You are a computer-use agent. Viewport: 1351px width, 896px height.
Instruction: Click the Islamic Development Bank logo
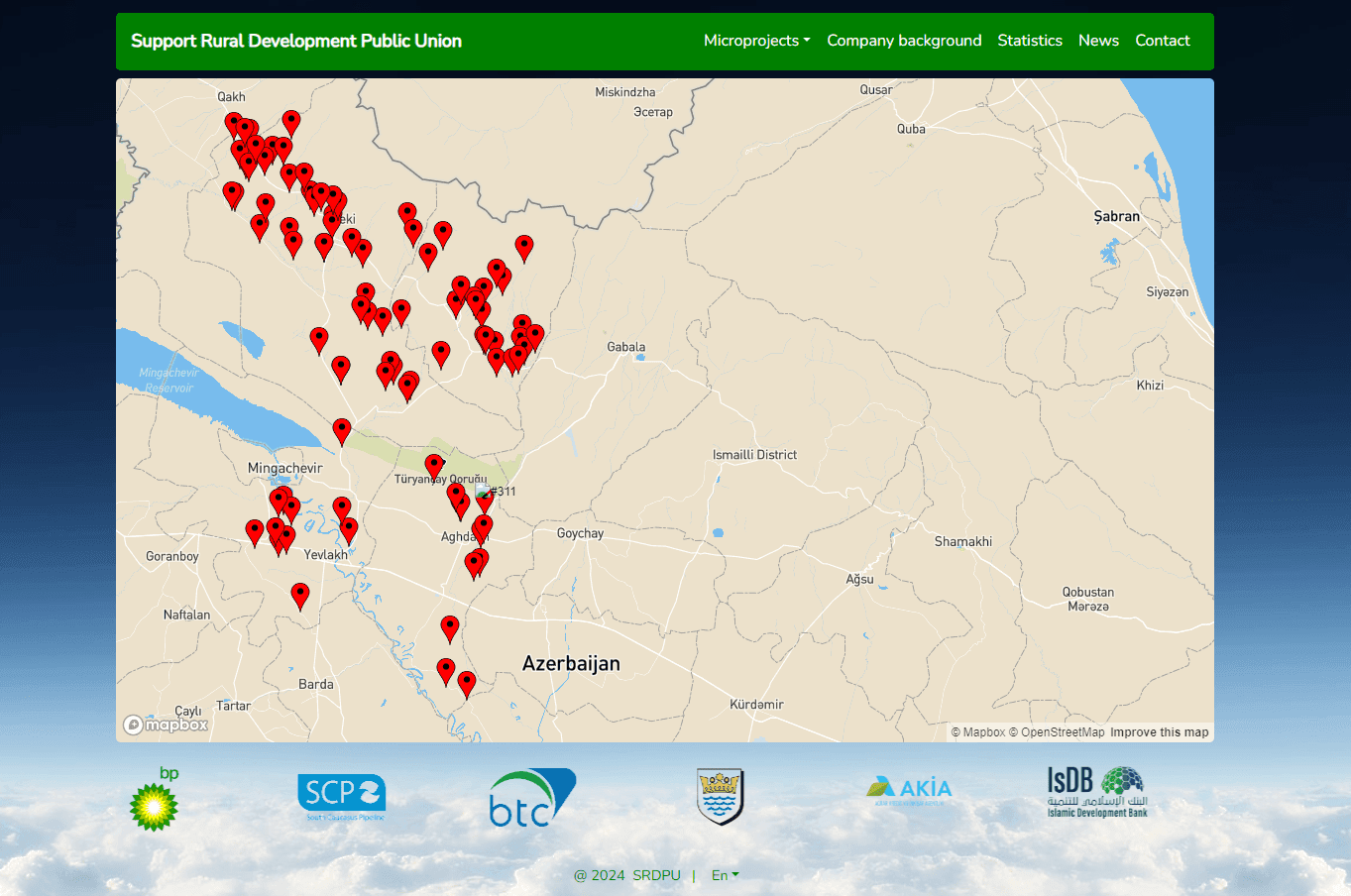pyautogui.click(x=1097, y=792)
